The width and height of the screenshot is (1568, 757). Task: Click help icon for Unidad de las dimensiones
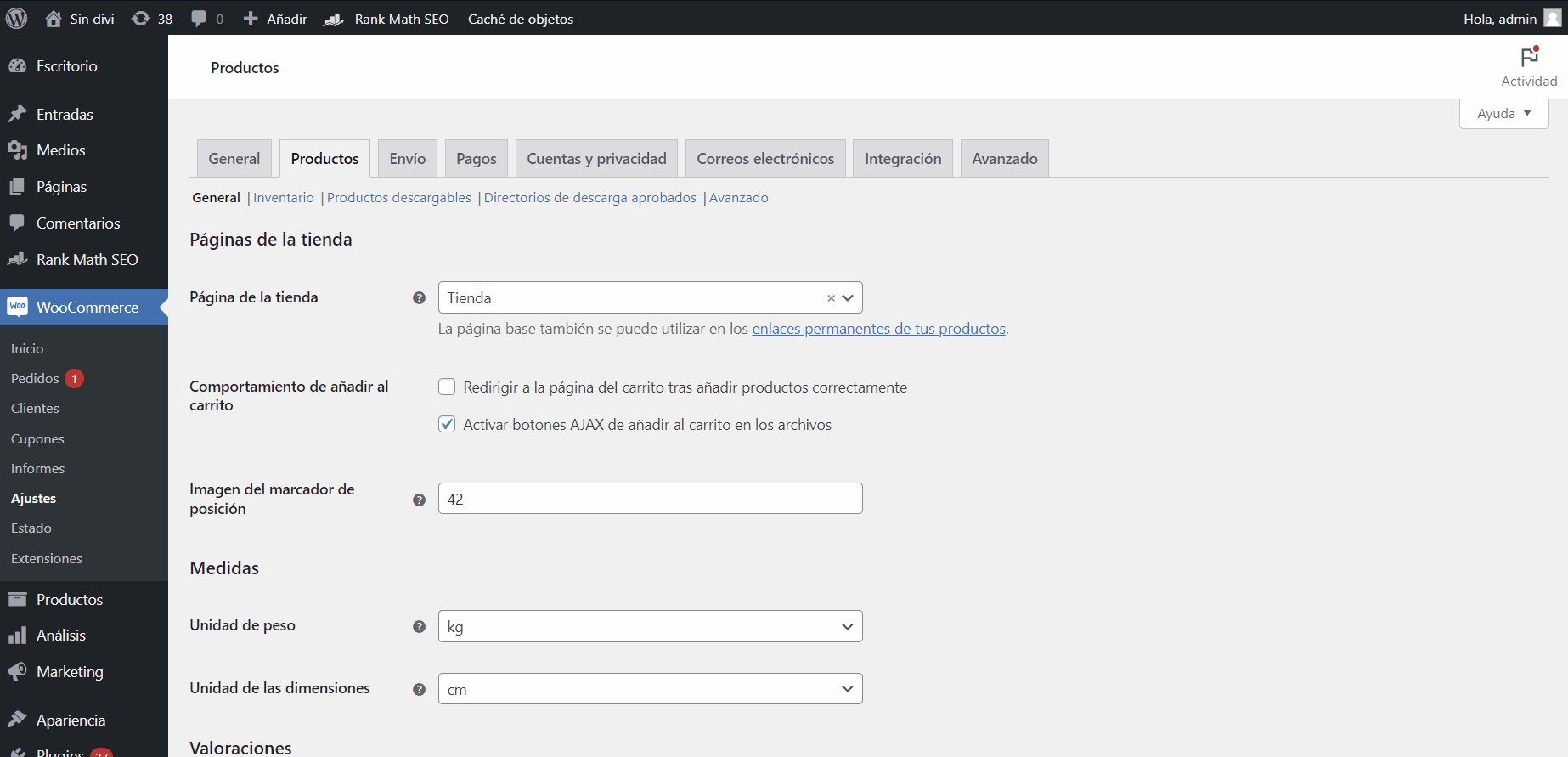419,690
